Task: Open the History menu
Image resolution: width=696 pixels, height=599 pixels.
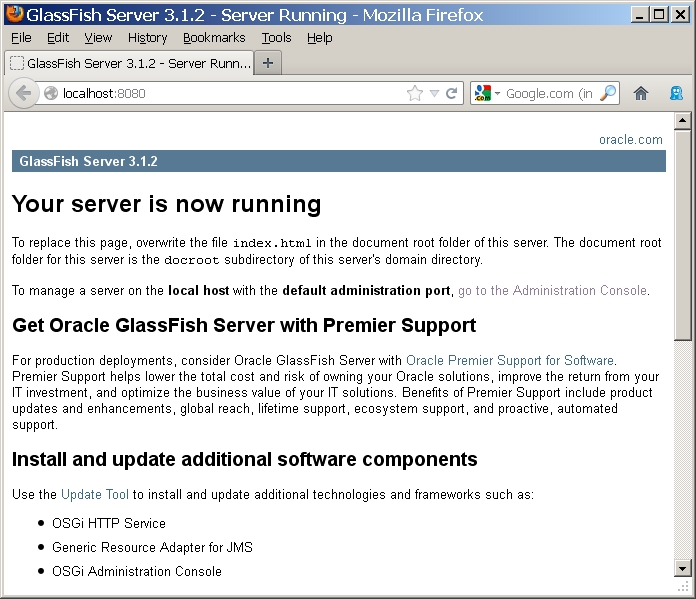Action: click(x=147, y=38)
